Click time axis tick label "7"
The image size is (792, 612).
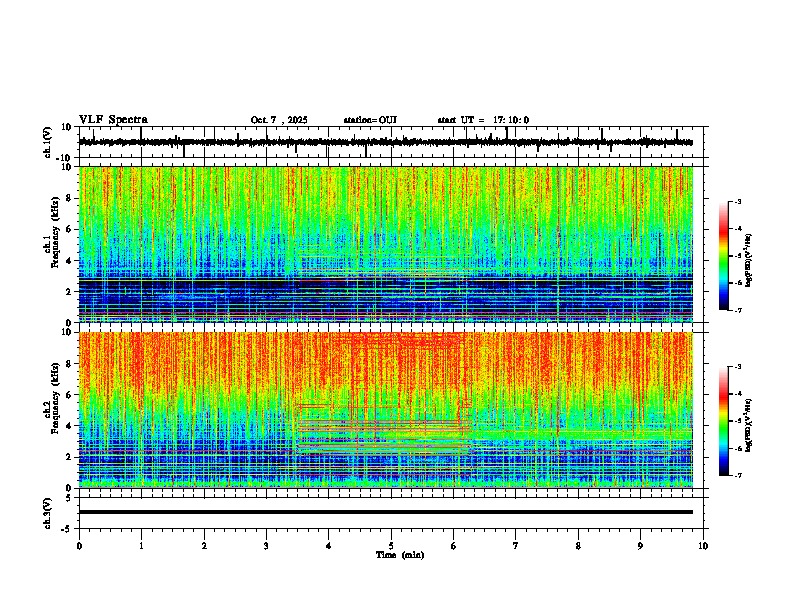(x=516, y=546)
